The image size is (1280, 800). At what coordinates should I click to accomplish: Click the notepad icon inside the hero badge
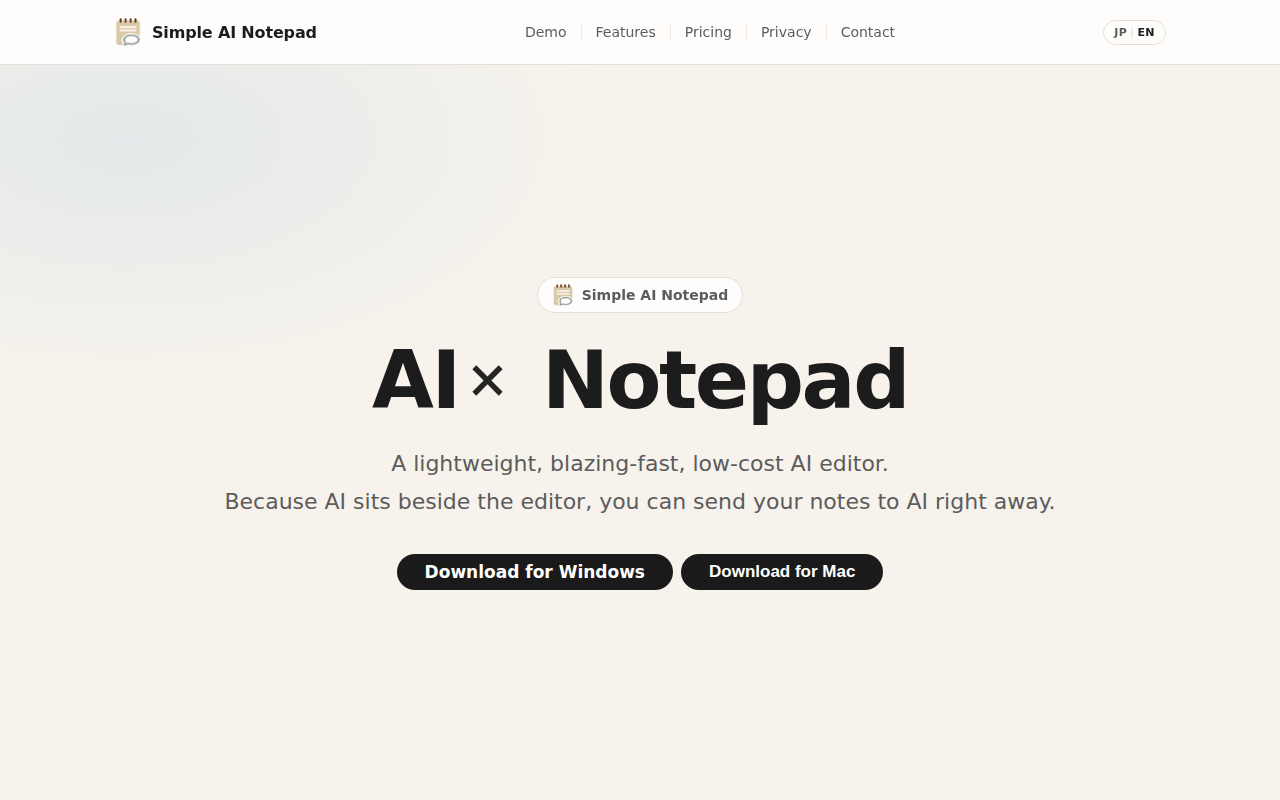[563, 295]
